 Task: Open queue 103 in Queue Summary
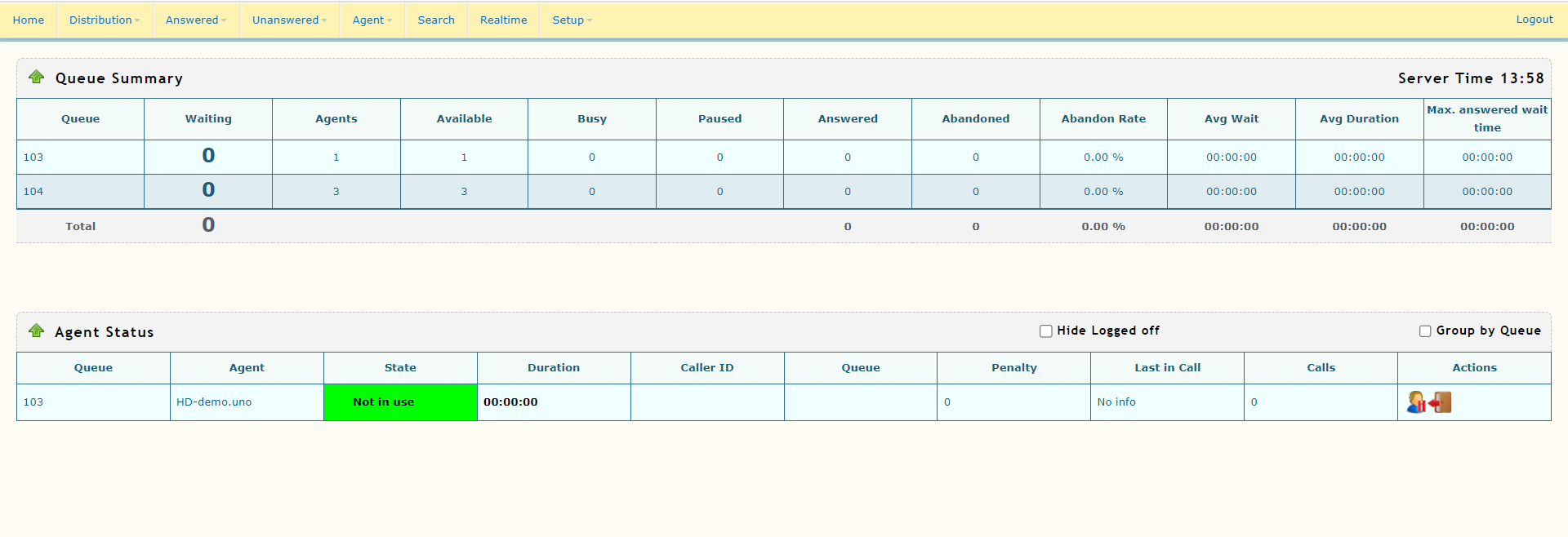(33, 158)
